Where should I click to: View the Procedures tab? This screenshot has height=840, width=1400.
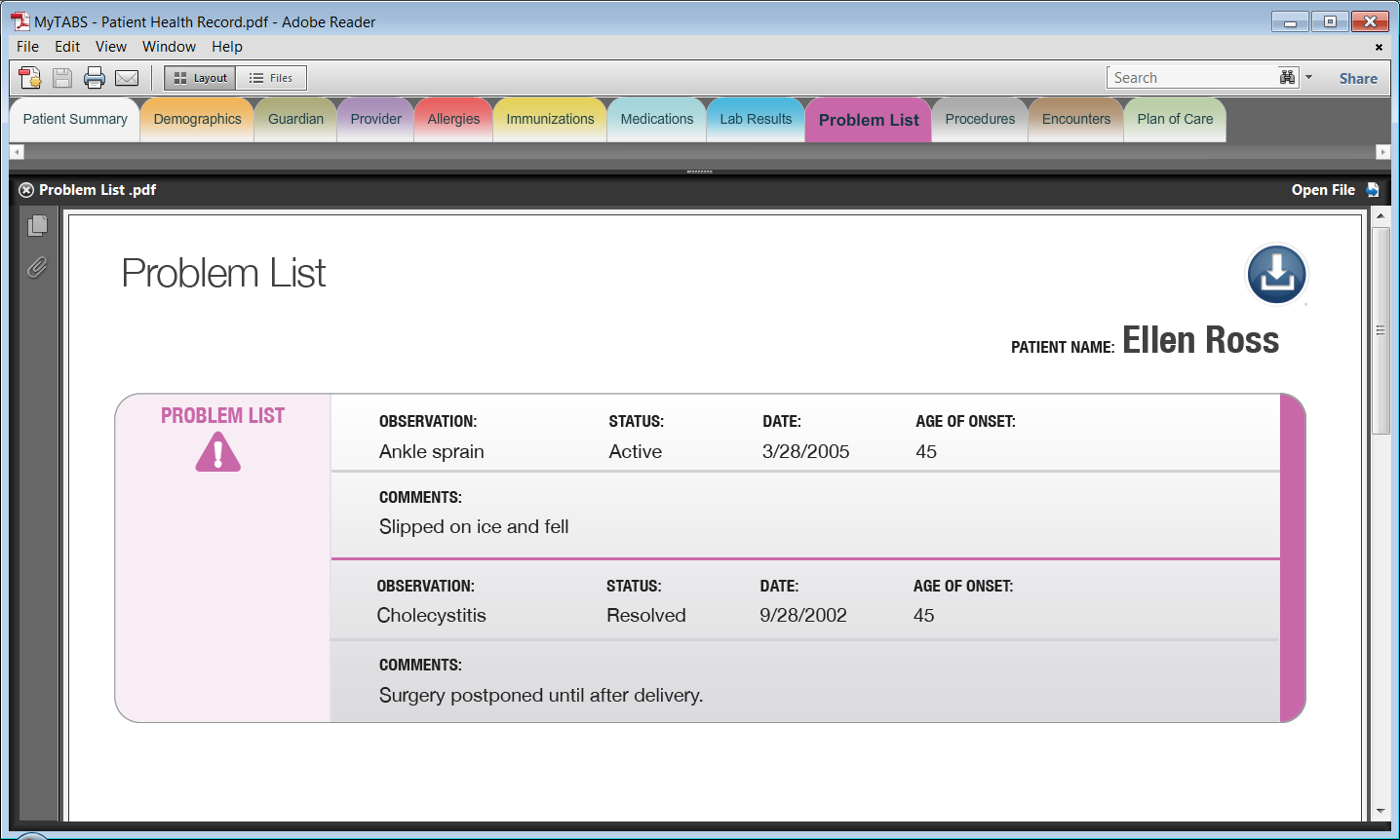pyautogui.click(x=980, y=119)
